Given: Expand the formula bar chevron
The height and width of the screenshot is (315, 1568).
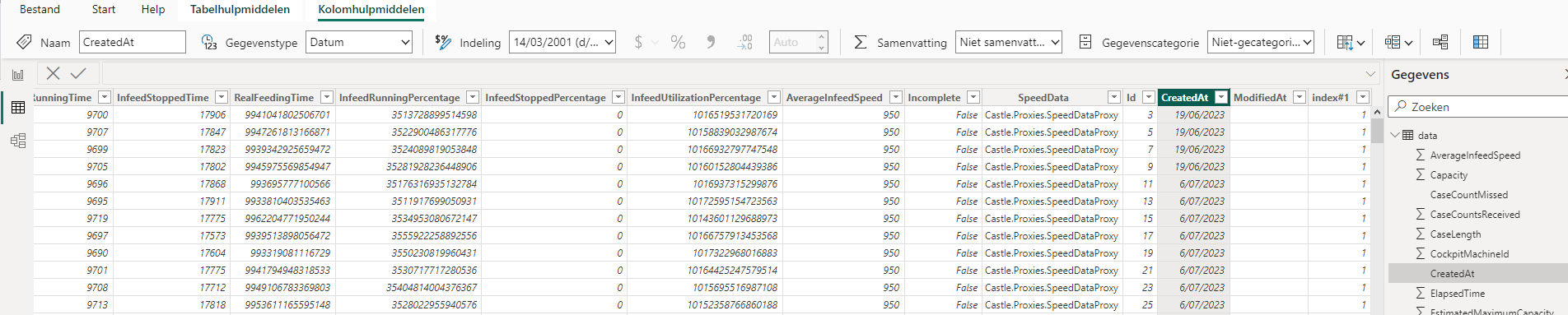Looking at the screenshot, I should tap(1370, 73).
